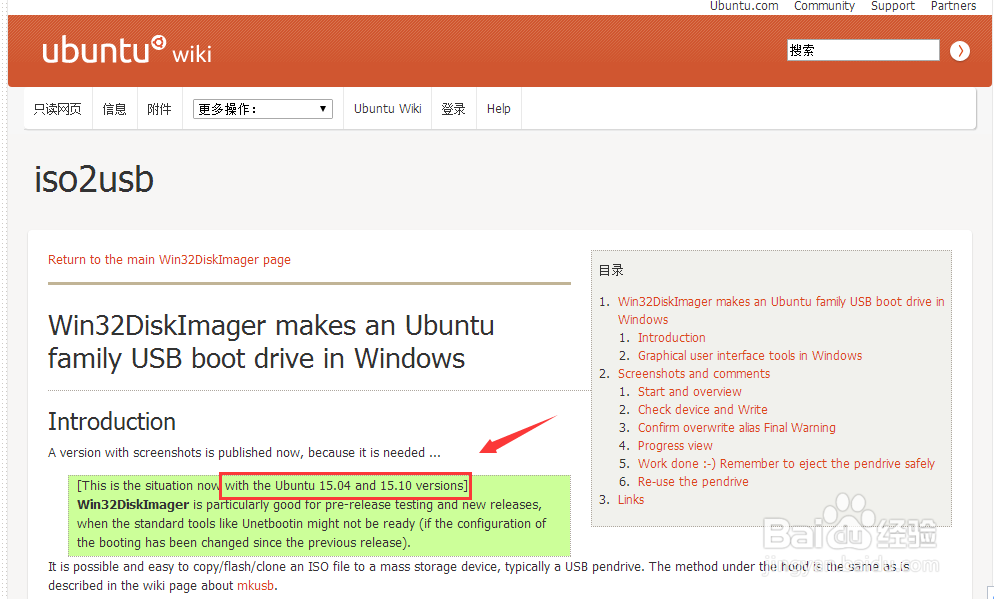Select the 附件 menu item
Screen dimensions: 994x599
pos(159,109)
